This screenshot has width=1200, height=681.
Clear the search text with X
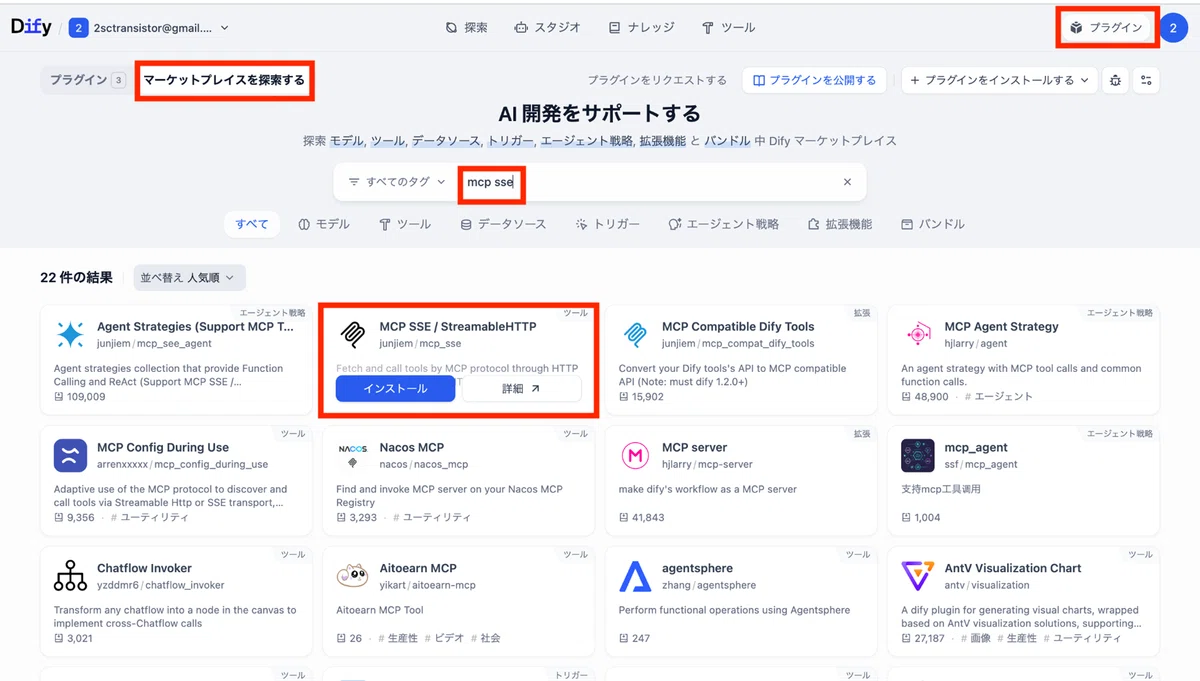coord(847,182)
